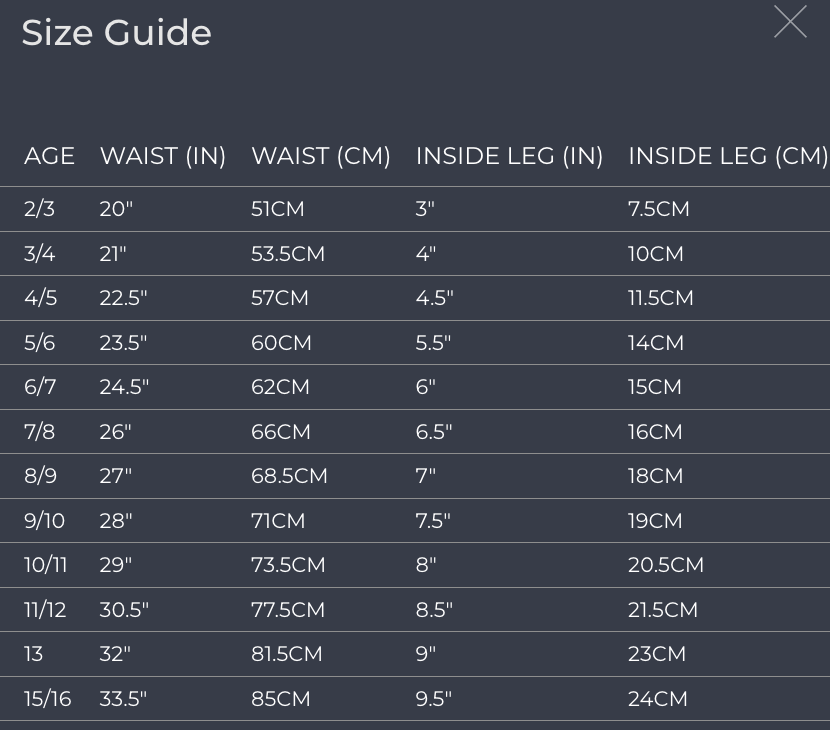The height and width of the screenshot is (730, 830).
Task: Select the AGE column header
Action: (49, 156)
